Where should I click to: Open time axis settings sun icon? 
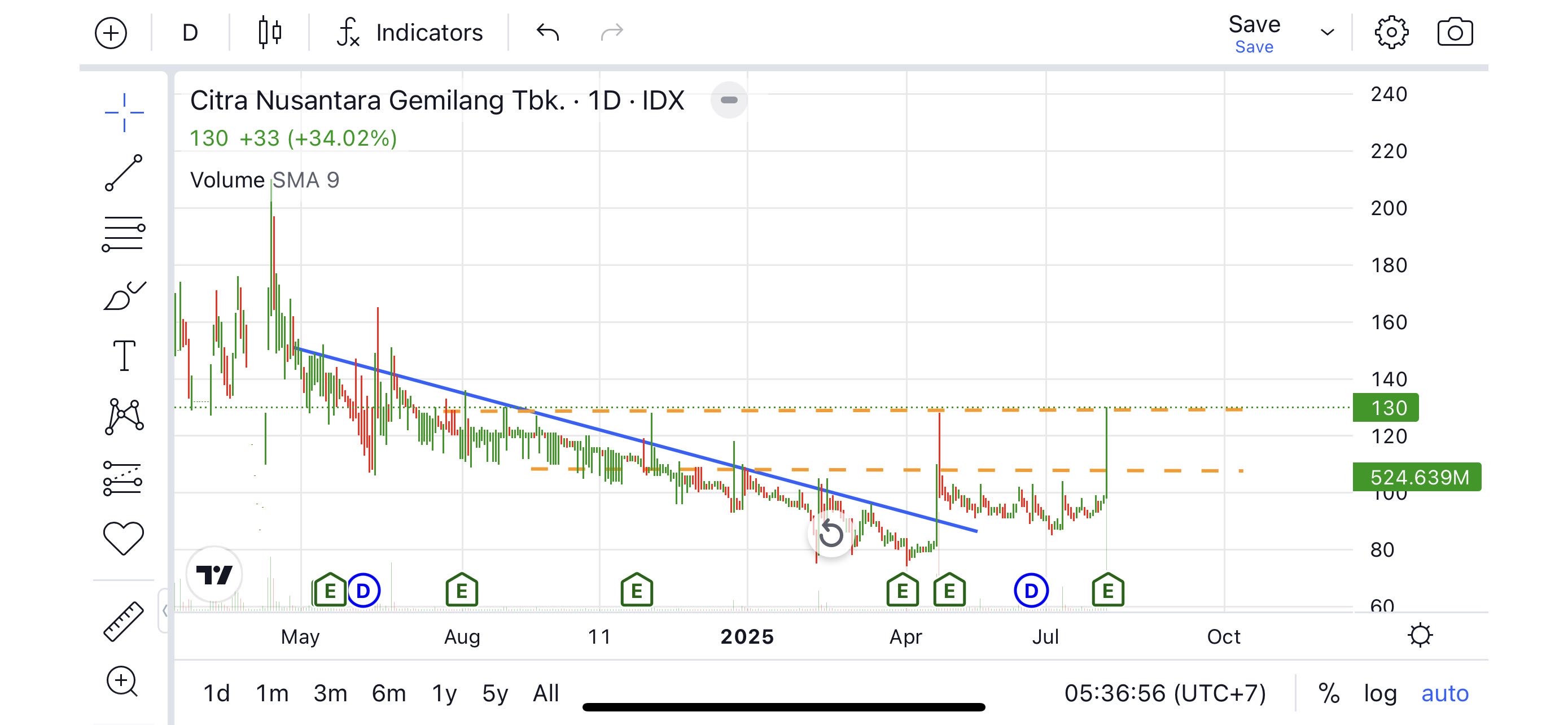[1420, 636]
